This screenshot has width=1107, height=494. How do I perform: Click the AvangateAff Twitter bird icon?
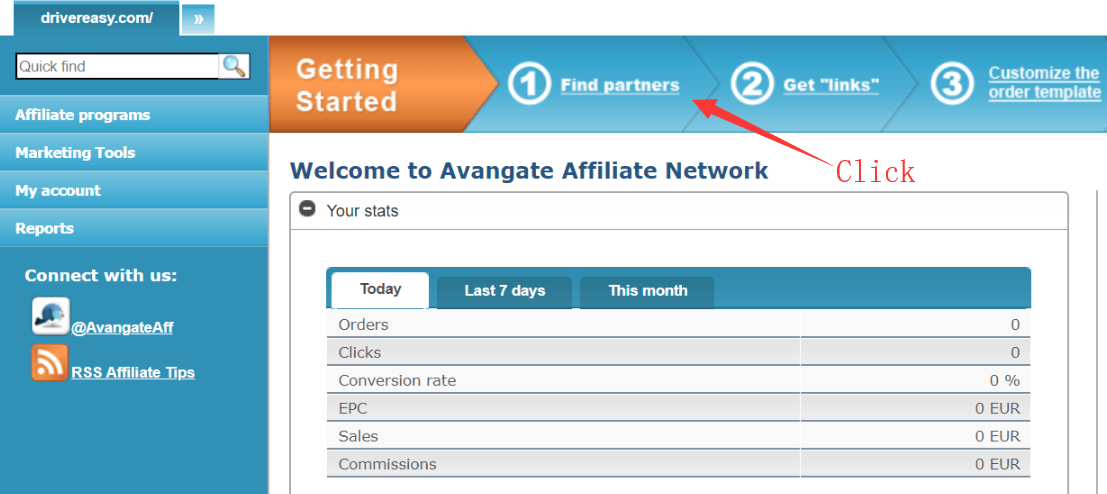point(51,316)
